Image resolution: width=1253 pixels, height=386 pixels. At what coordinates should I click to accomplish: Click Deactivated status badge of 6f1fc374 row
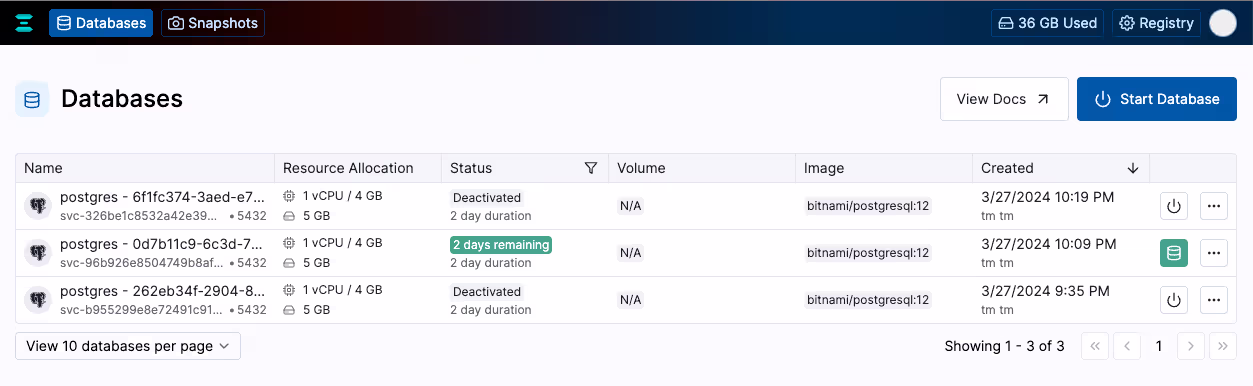coord(487,198)
